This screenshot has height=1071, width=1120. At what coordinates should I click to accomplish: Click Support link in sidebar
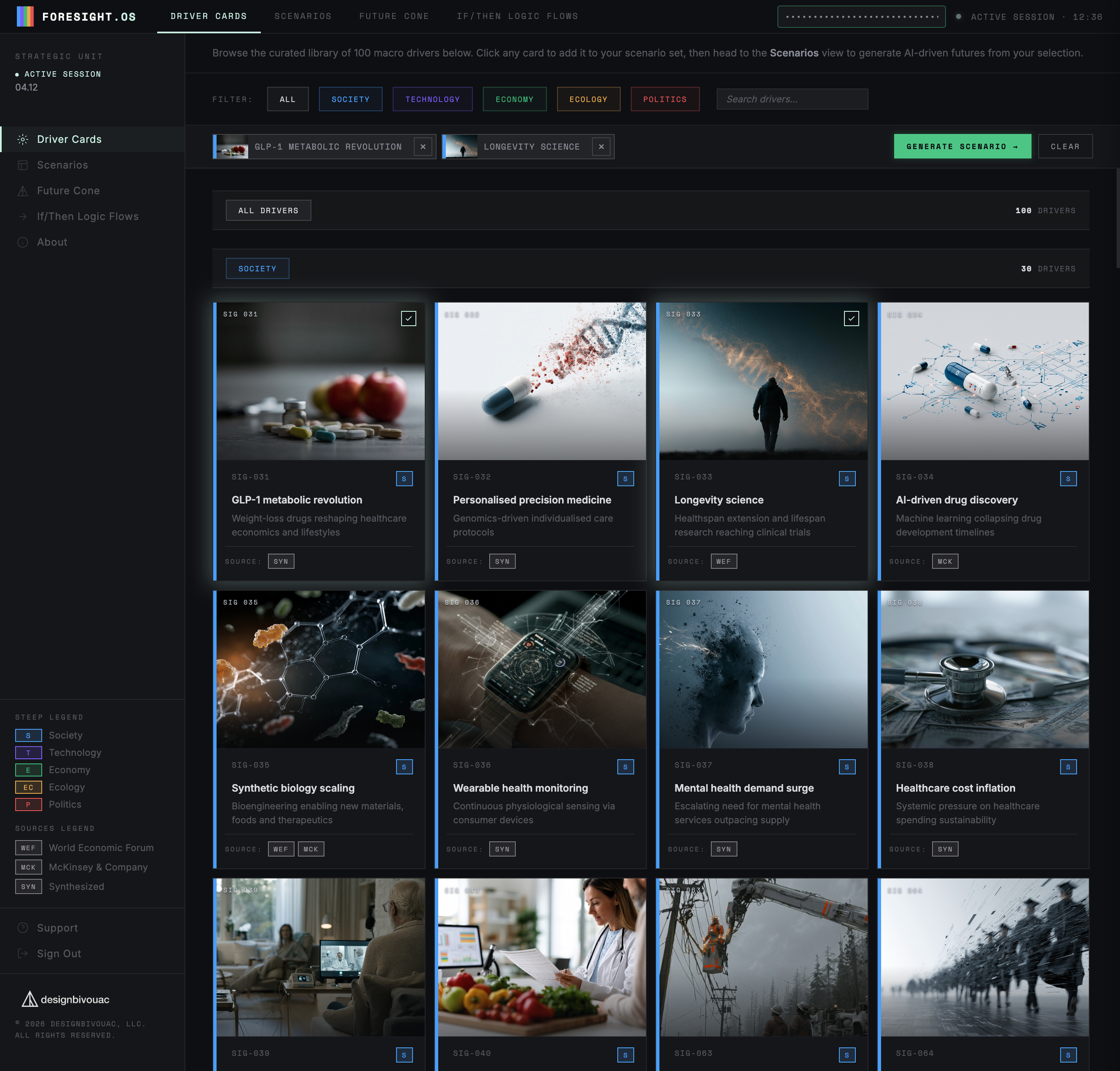(x=58, y=928)
